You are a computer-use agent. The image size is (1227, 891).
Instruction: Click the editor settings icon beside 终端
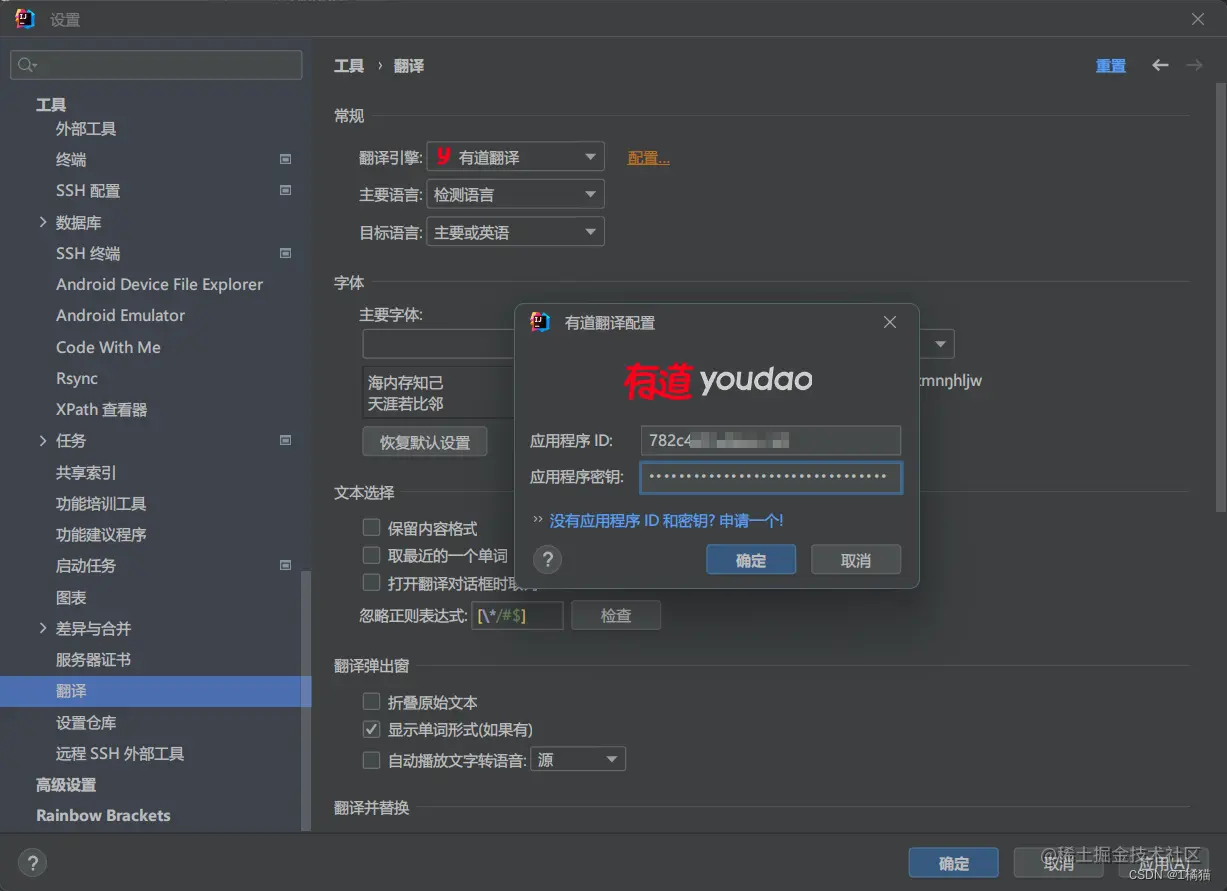coord(285,159)
